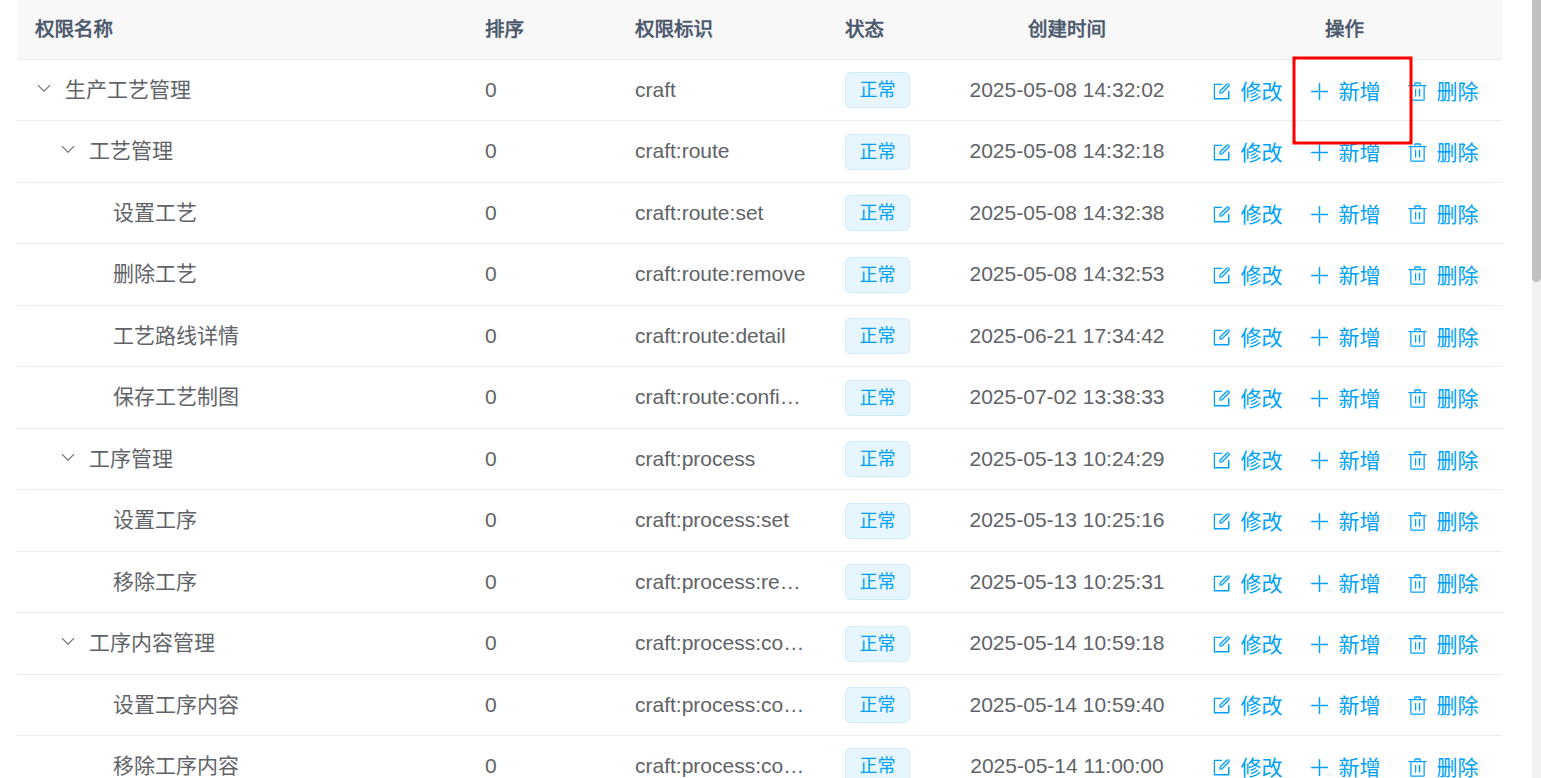Image resolution: width=1541 pixels, height=778 pixels.
Task: Click 修改 link for 设置工序 row
Action: point(1260,522)
